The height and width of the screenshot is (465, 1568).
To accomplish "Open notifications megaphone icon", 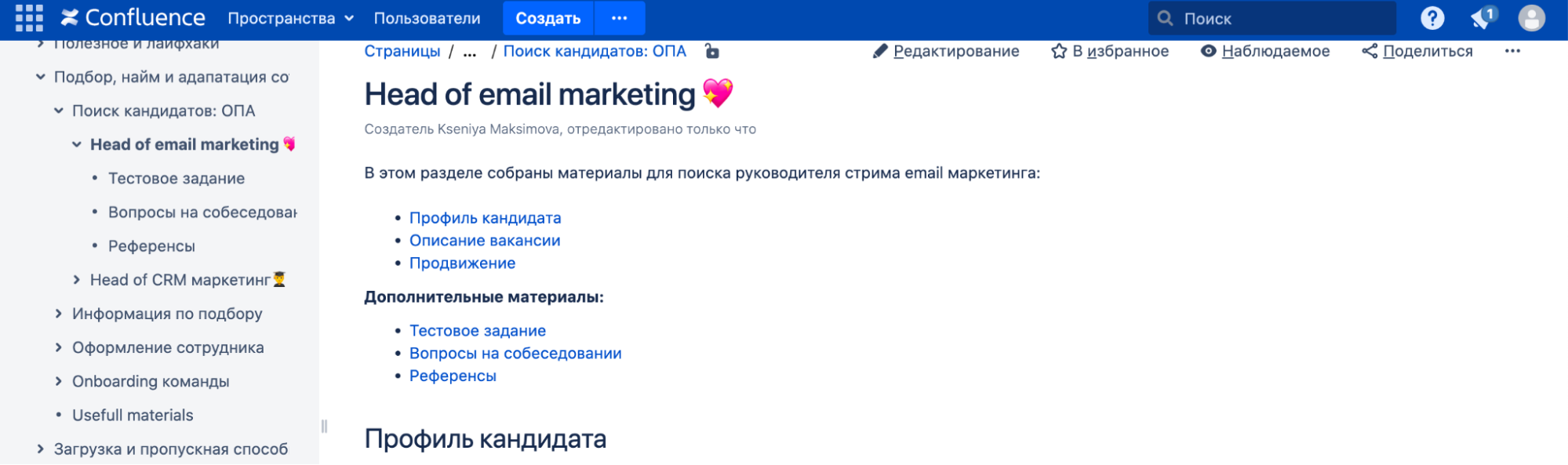I will [x=1482, y=18].
